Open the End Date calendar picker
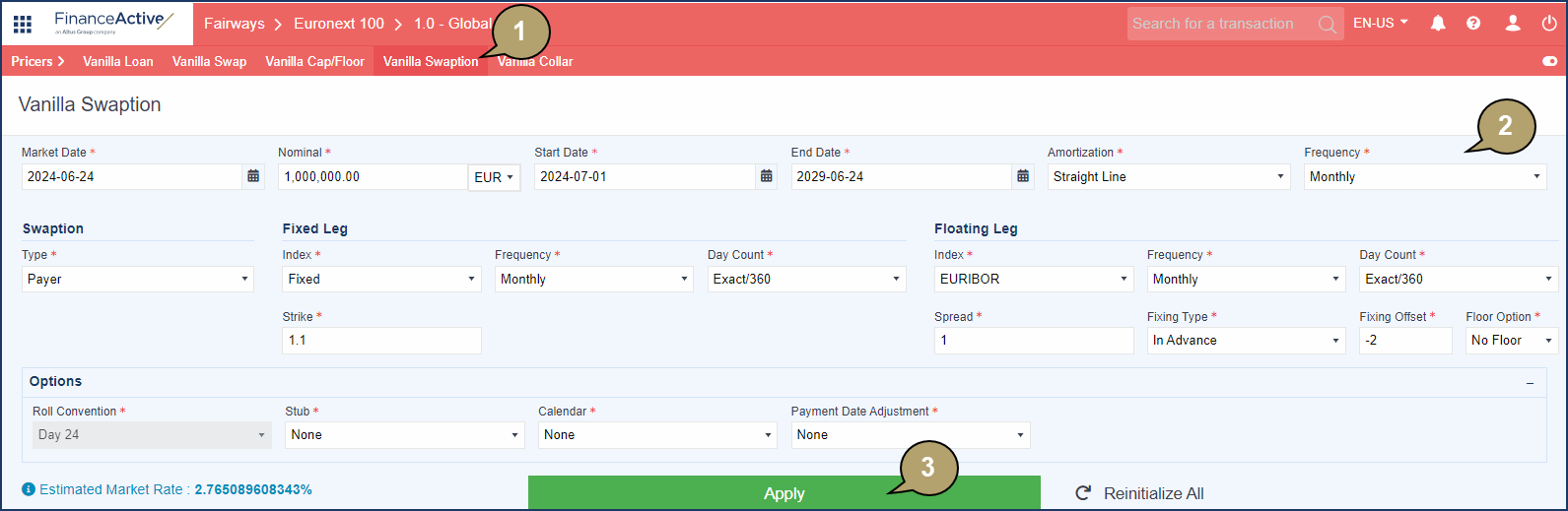1568x511 pixels. pos(1023,176)
